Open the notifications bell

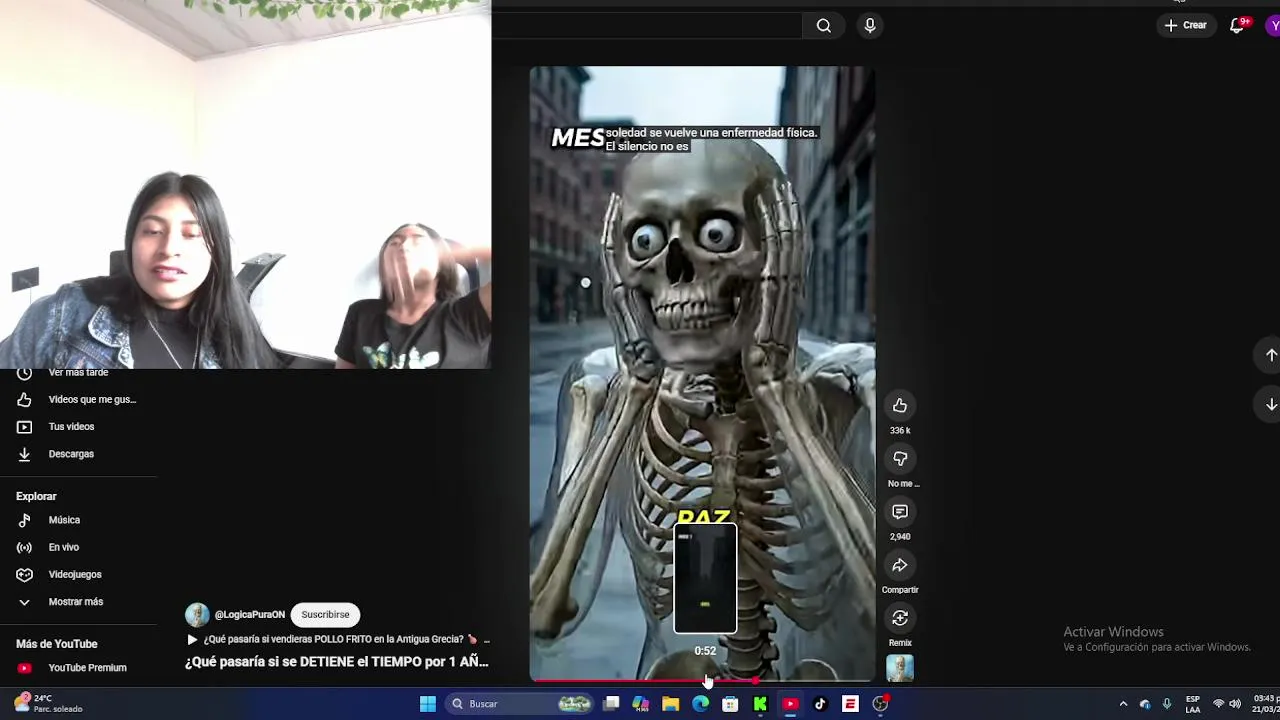point(1237,26)
